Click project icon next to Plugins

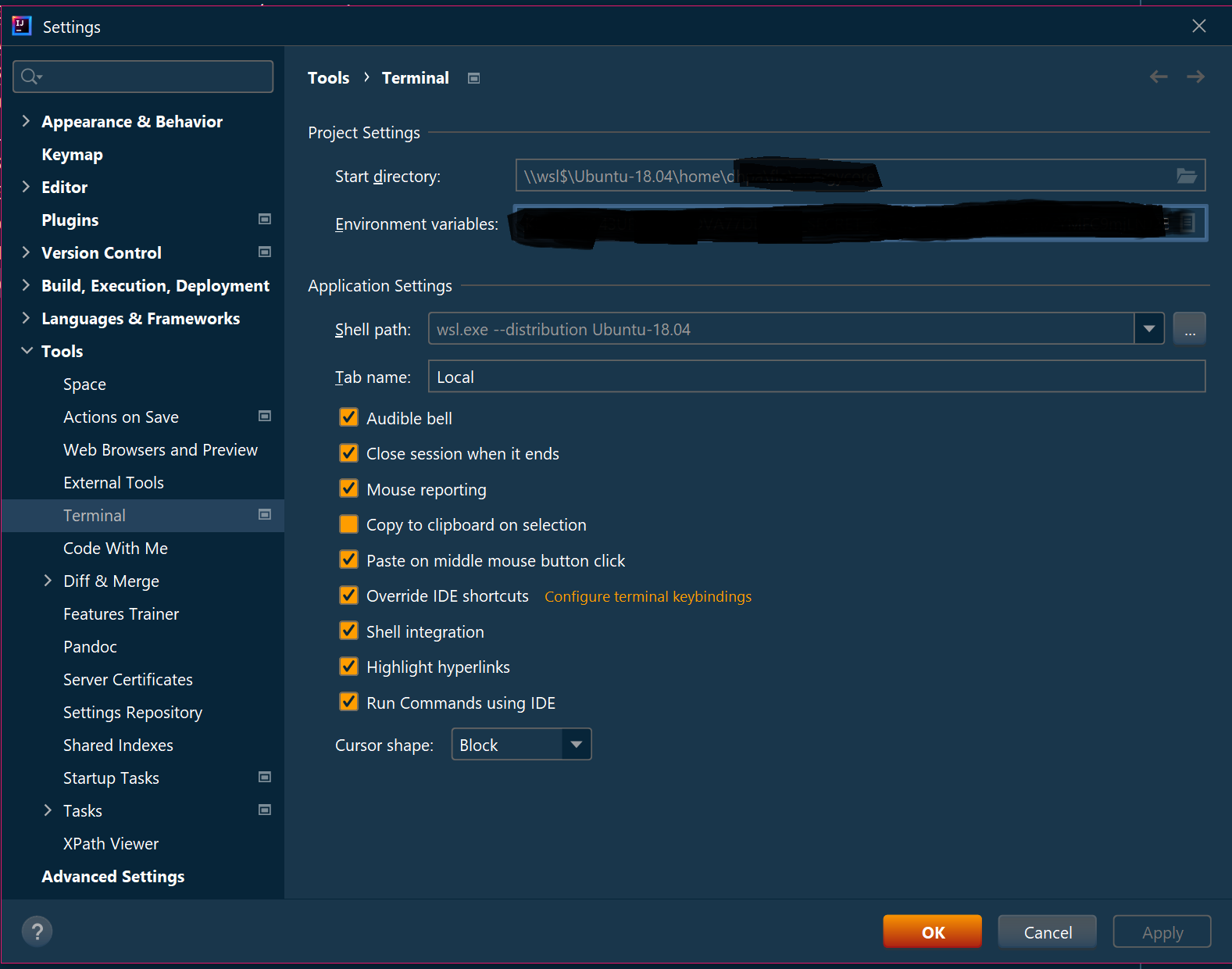(265, 220)
